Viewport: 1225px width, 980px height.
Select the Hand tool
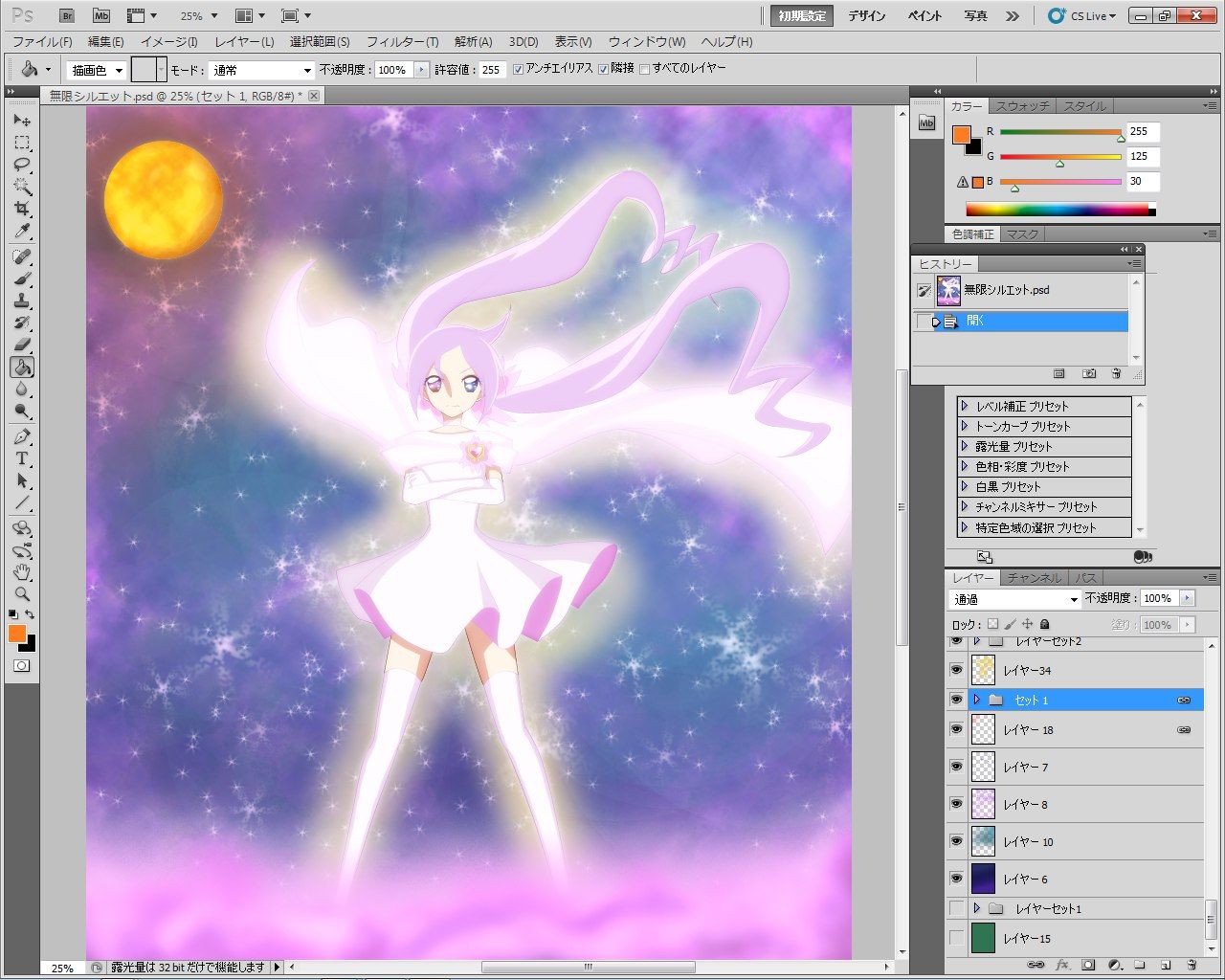[x=22, y=572]
